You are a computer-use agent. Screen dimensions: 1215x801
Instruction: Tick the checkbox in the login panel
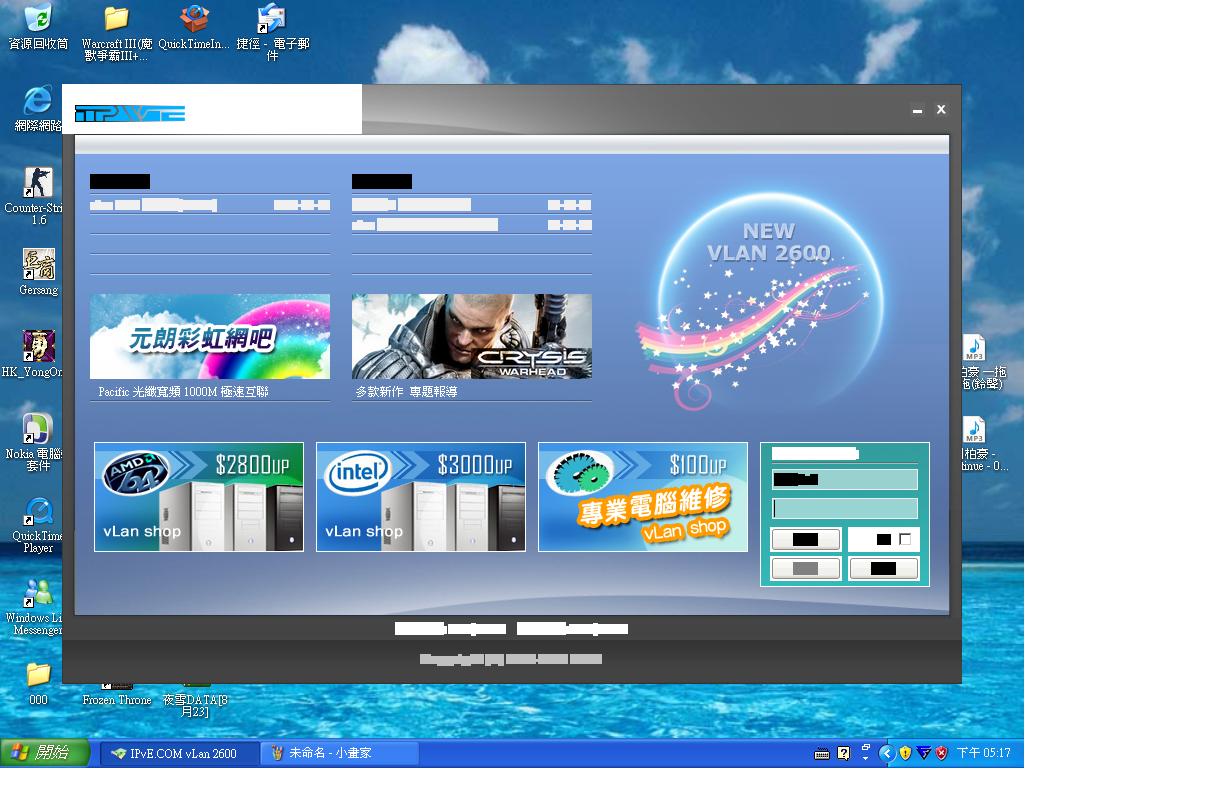click(905, 539)
